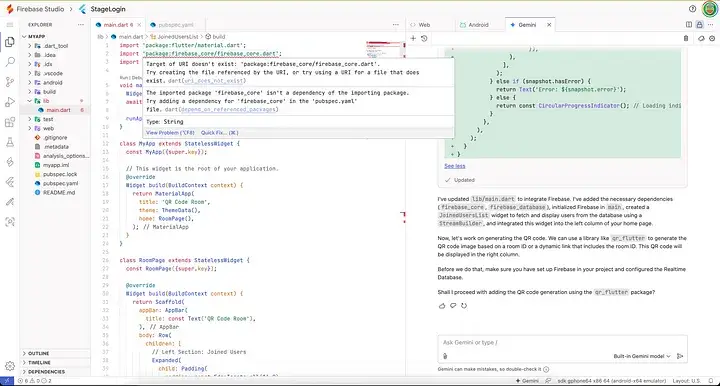Viewport: 720px width, 386px height.
Task: Open notifications bell in status bar
Action: coord(711,381)
